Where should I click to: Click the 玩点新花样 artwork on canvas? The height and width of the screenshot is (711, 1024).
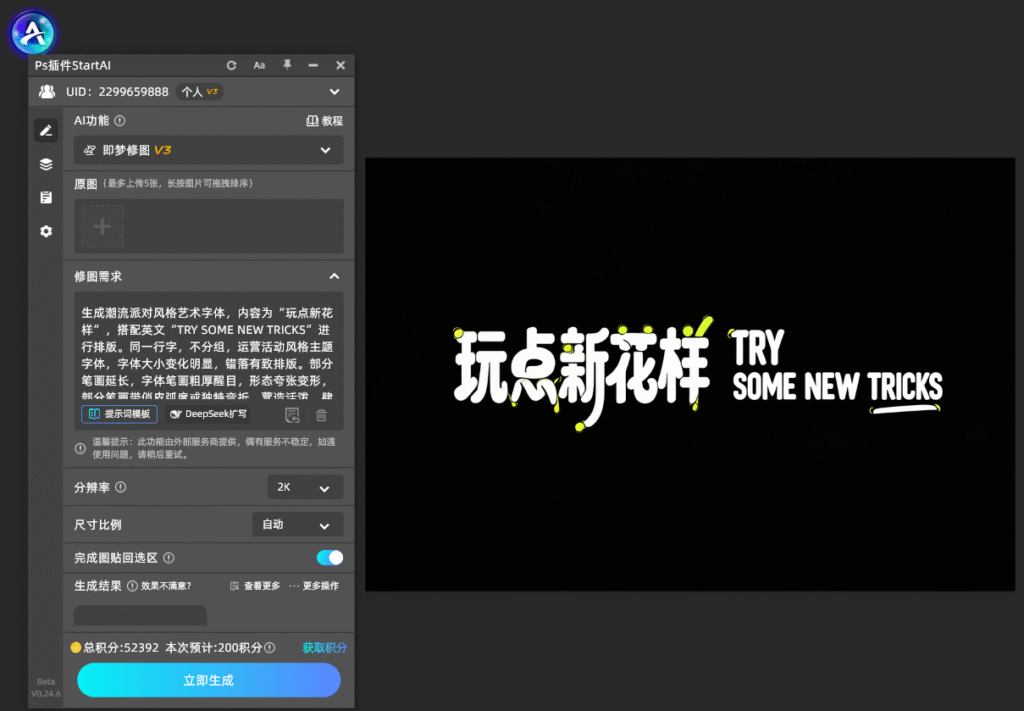coord(581,373)
